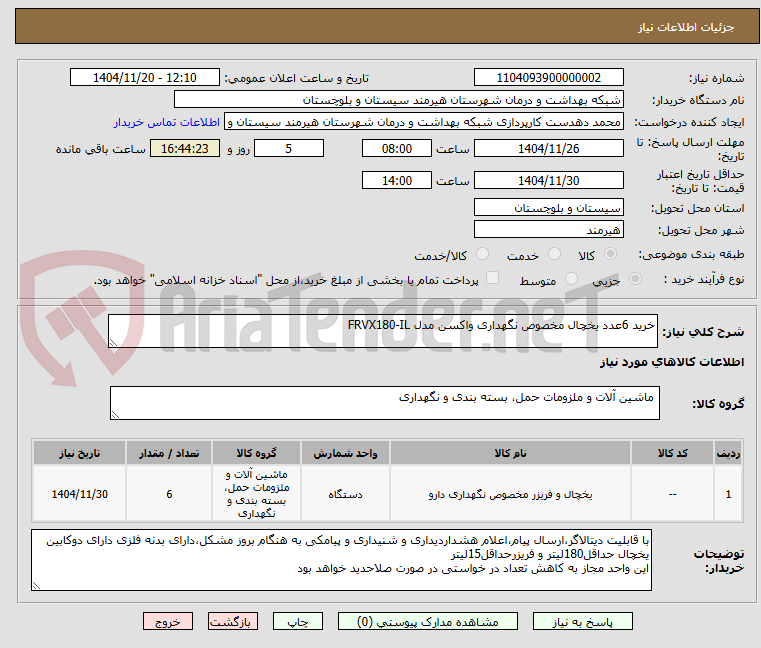Click the اطلاعات کالاهای مورد نیاز heading

pos(672,362)
